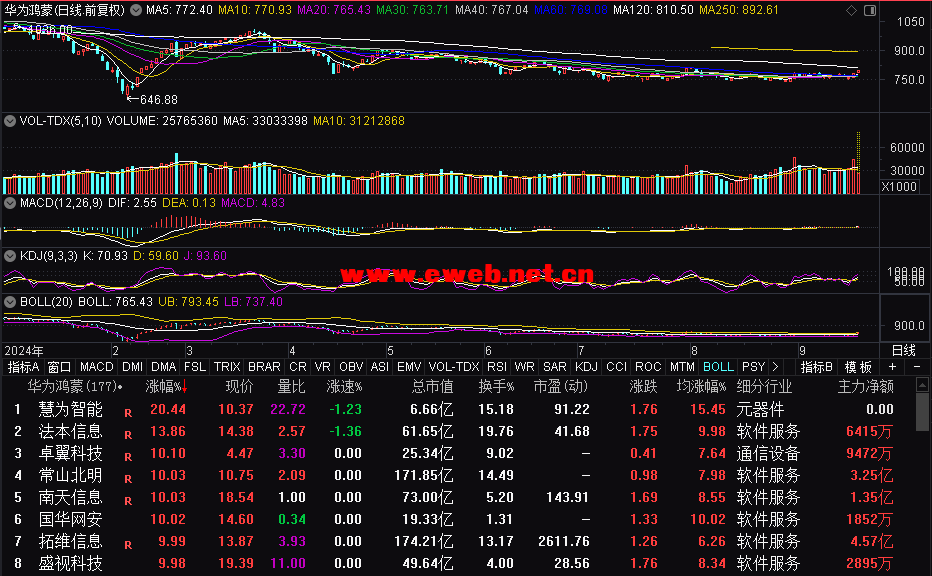Select the DMA indicator tab
This screenshot has height=576, width=932.
[x=163, y=367]
